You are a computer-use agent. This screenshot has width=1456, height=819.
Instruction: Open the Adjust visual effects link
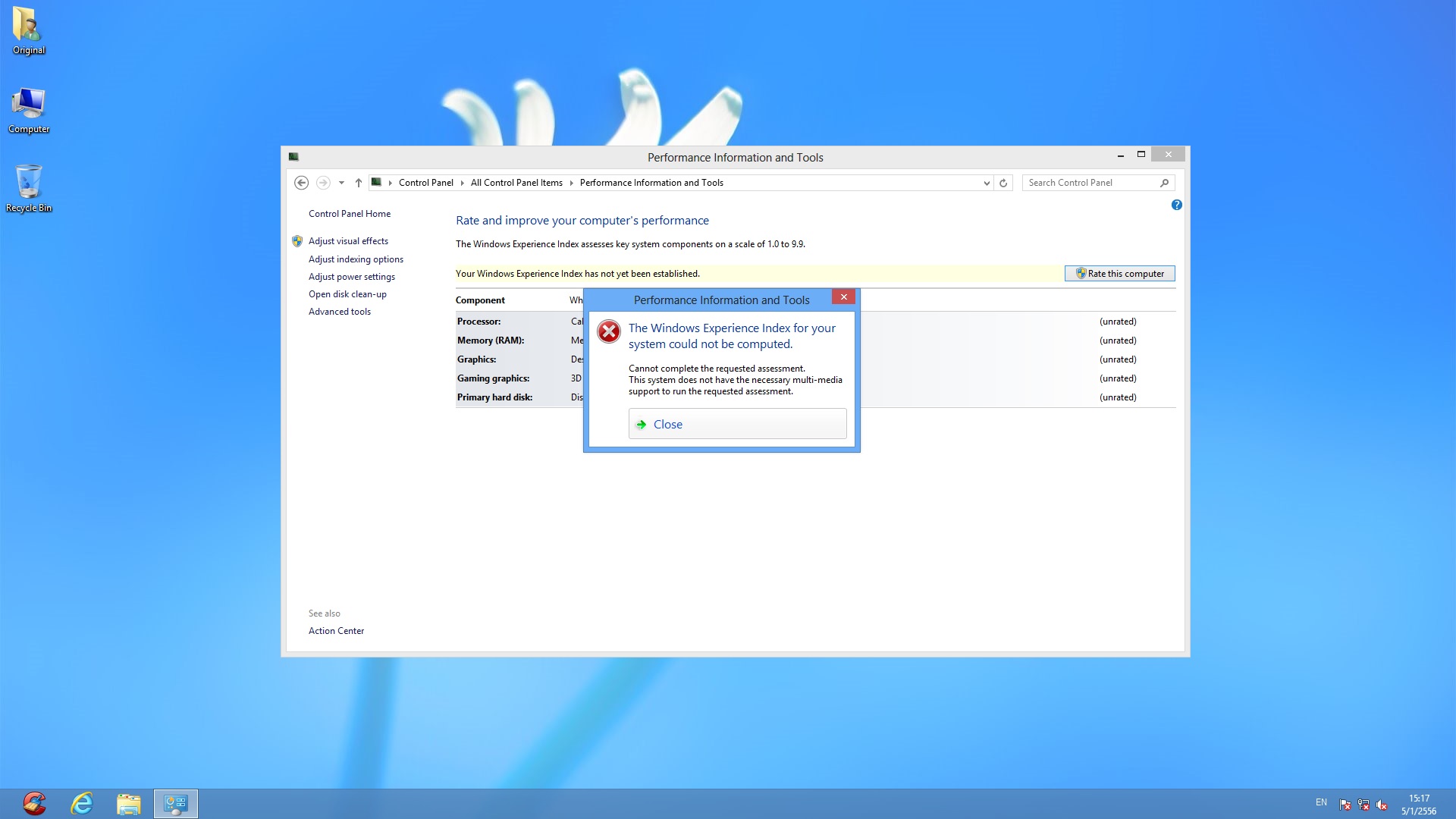coord(348,241)
